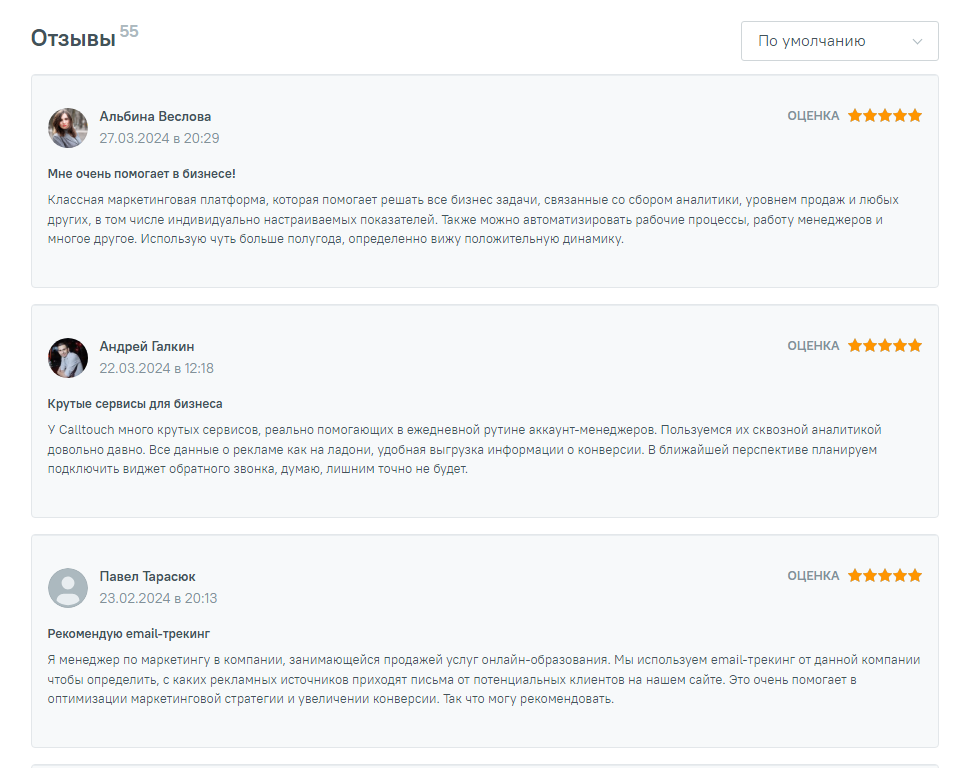Open the "По умолчанию" sort dropdown
The width and height of the screenshot is (969, 768).
pyautogui.click(x=838, y=41)
